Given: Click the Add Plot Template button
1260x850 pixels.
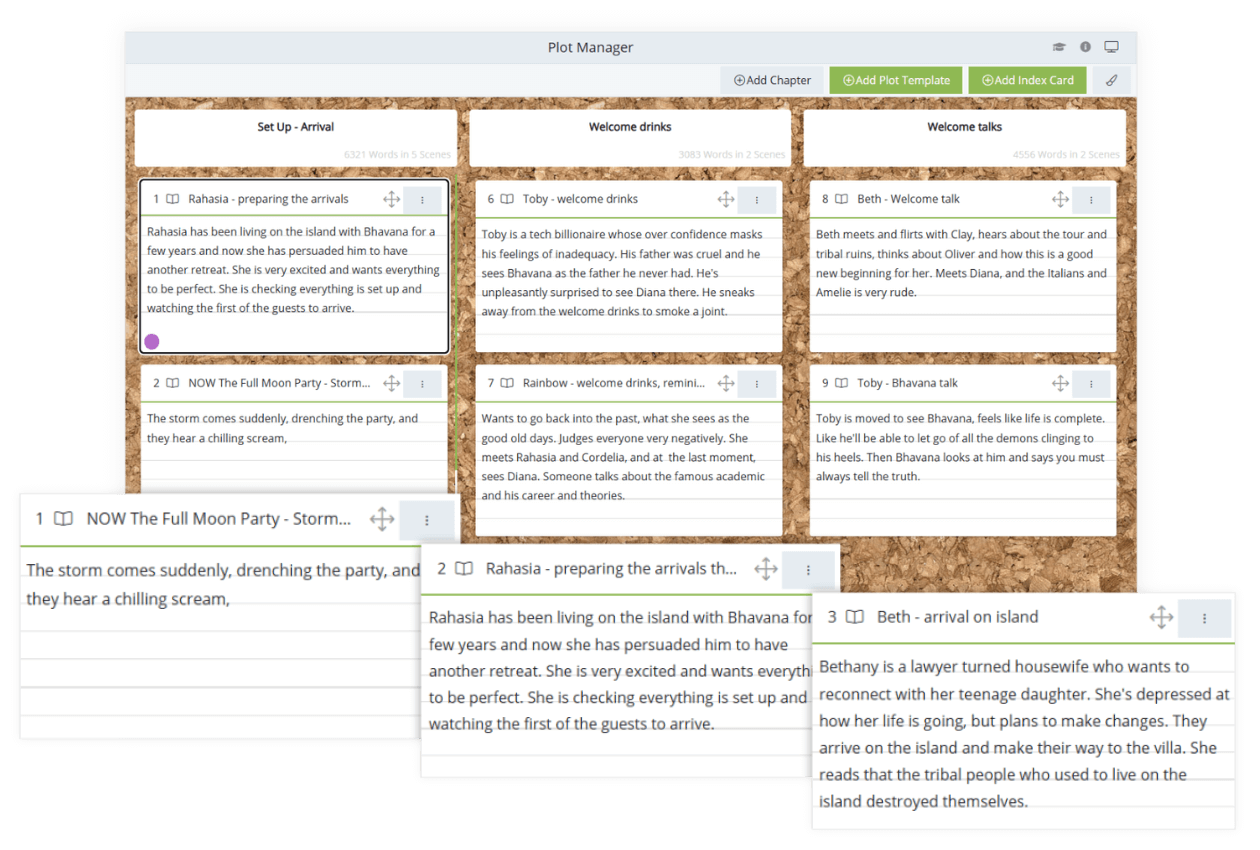Looking at the screenshot, I should coord(896,81).
